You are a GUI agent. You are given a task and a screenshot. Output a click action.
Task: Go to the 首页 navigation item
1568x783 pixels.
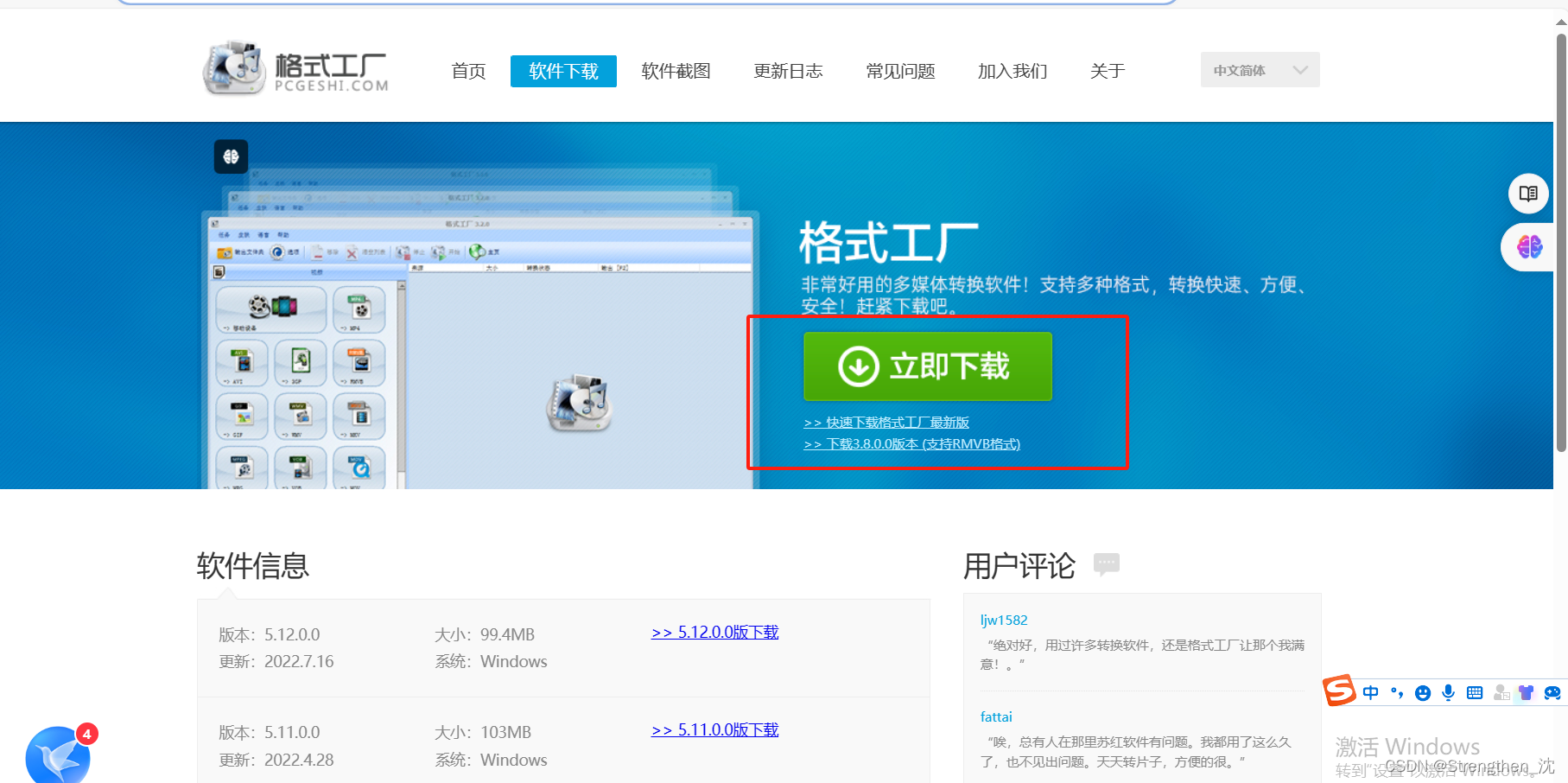[x=469, y=71]
